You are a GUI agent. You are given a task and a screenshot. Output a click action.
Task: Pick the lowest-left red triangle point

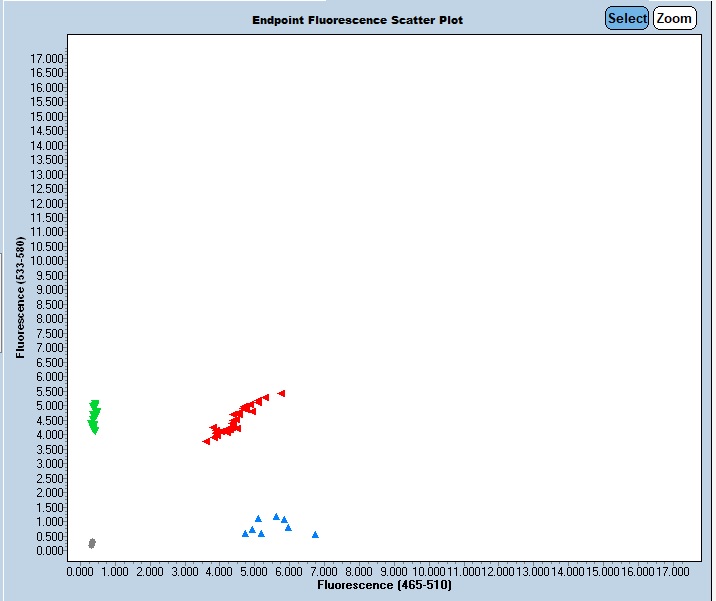pos(206,441)
